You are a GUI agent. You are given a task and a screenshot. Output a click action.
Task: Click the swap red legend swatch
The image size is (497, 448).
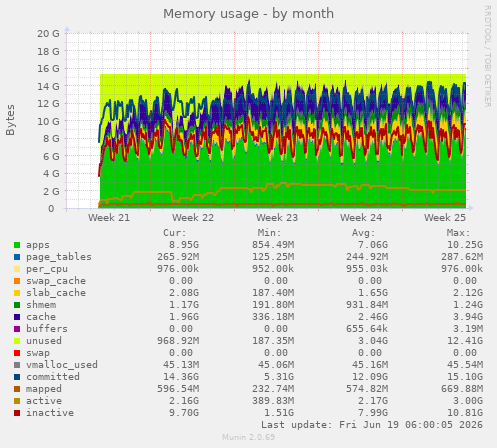pyautogui.click(x=17, y=353)
